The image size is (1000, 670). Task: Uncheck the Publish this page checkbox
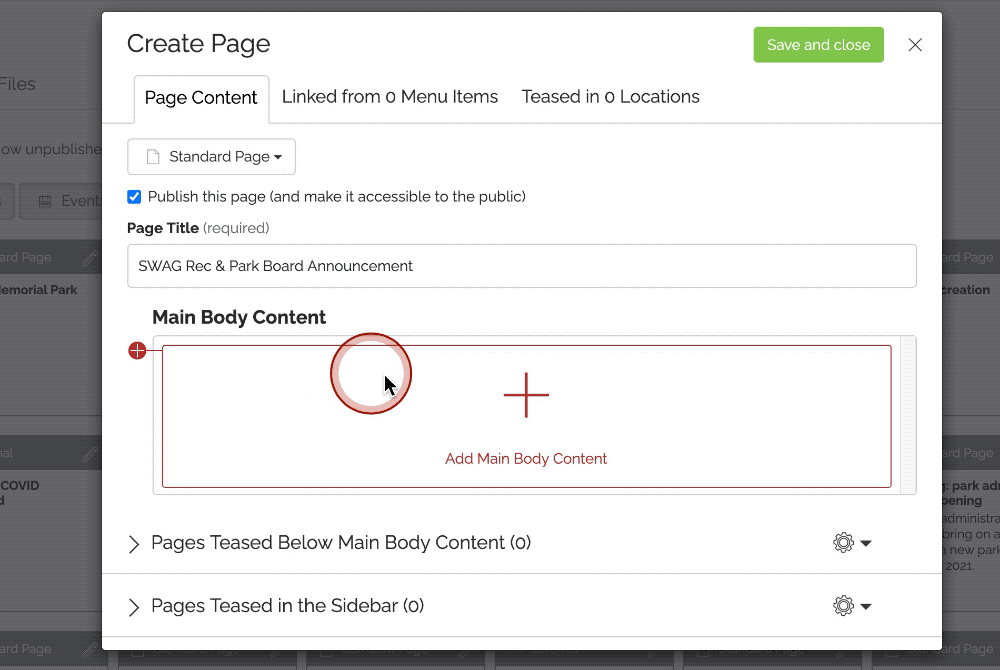134,197
